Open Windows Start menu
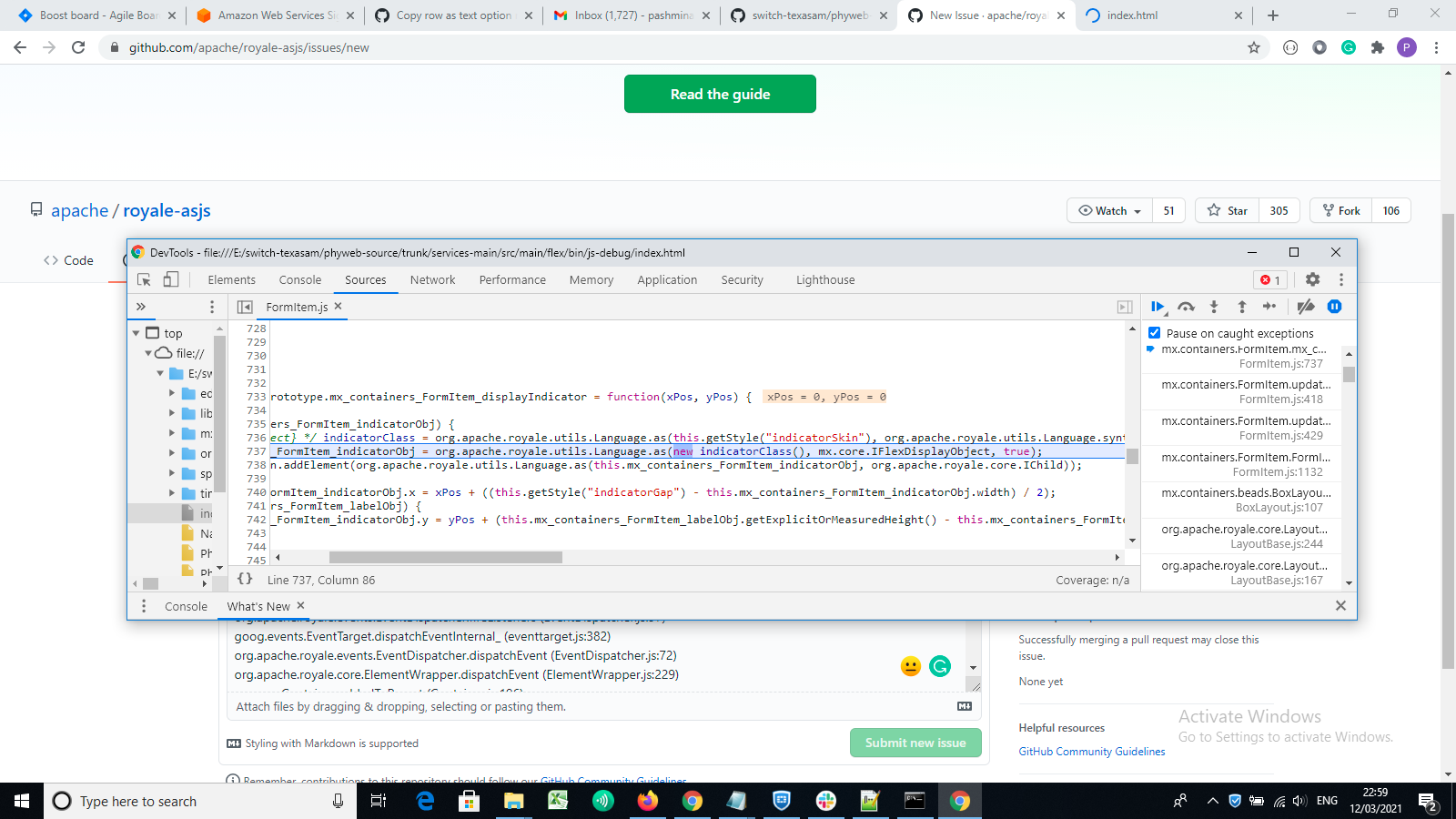Image resolution: width=1456 pixels, height=819 pixels. 22,801
